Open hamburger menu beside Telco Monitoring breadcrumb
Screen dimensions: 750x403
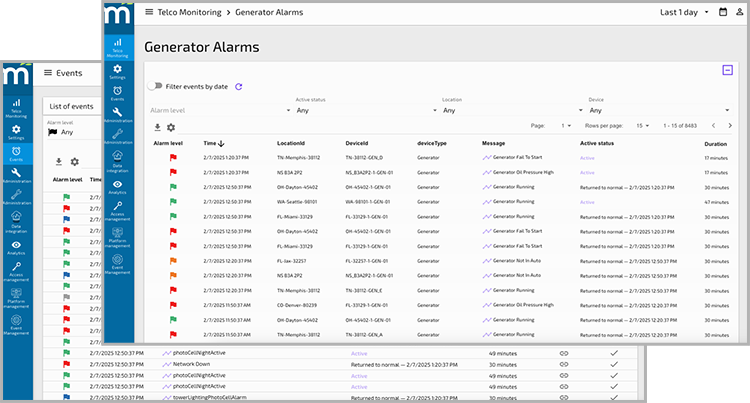149,12
